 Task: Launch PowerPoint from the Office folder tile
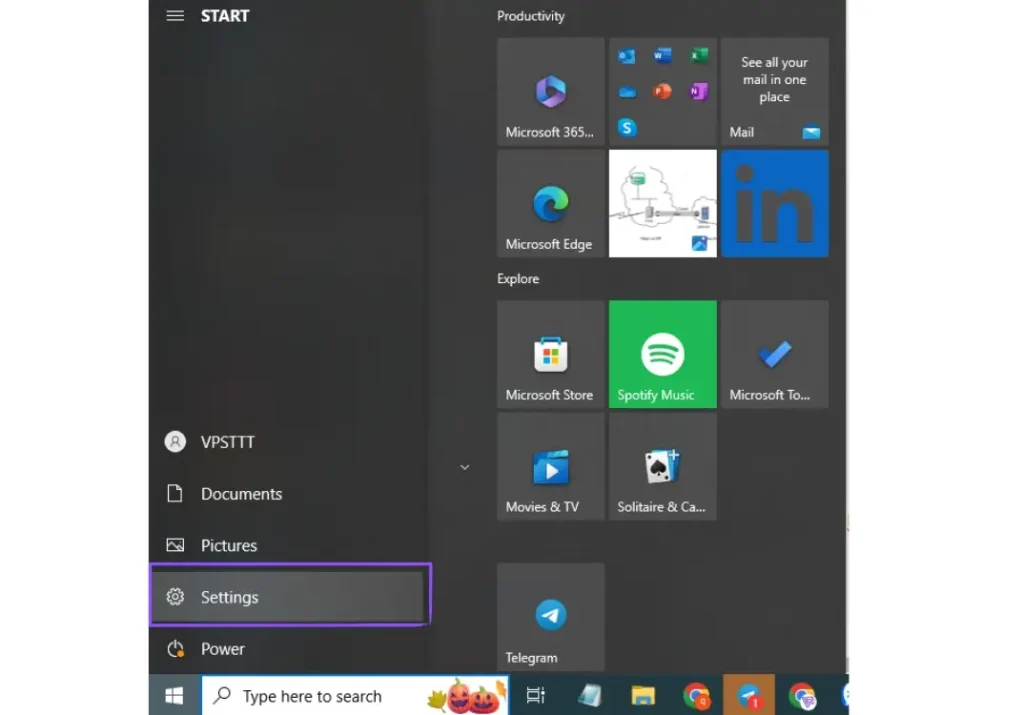pos(662,91)
